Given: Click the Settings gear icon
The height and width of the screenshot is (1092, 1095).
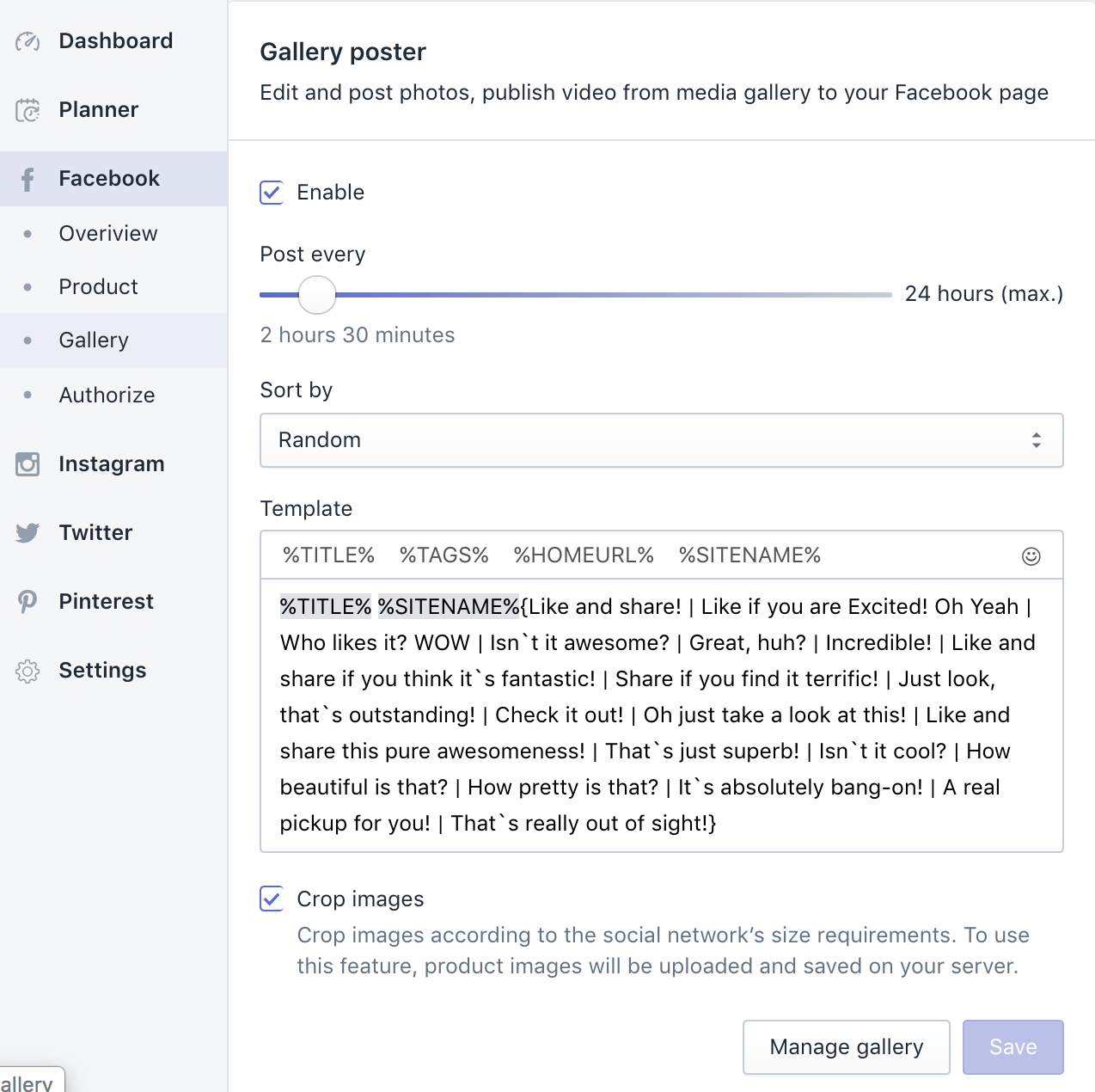Looking at the screenshot, I should click(28, 671).
